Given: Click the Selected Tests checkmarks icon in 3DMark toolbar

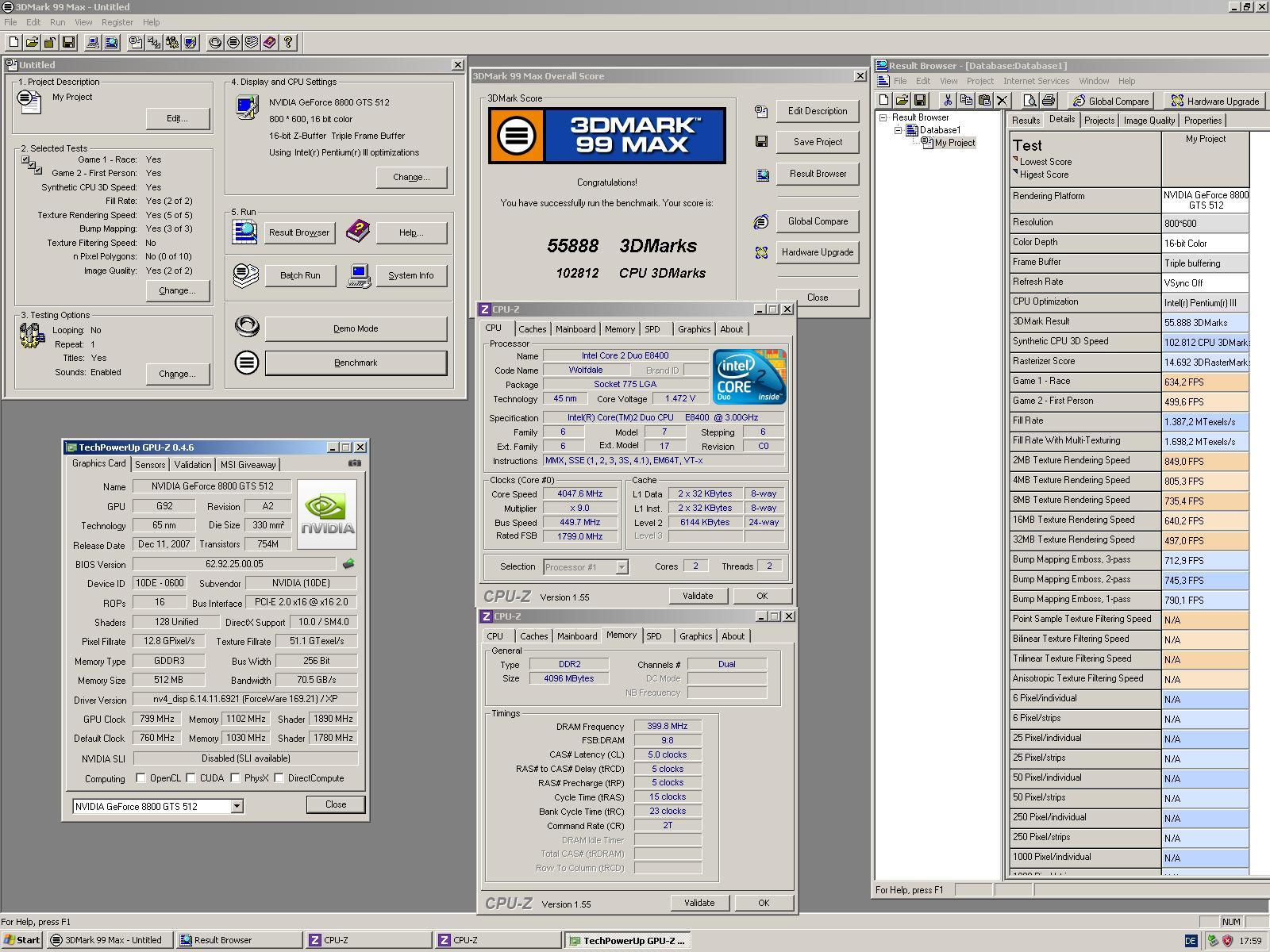Looking at the screenshot, I should click(154, 43).
